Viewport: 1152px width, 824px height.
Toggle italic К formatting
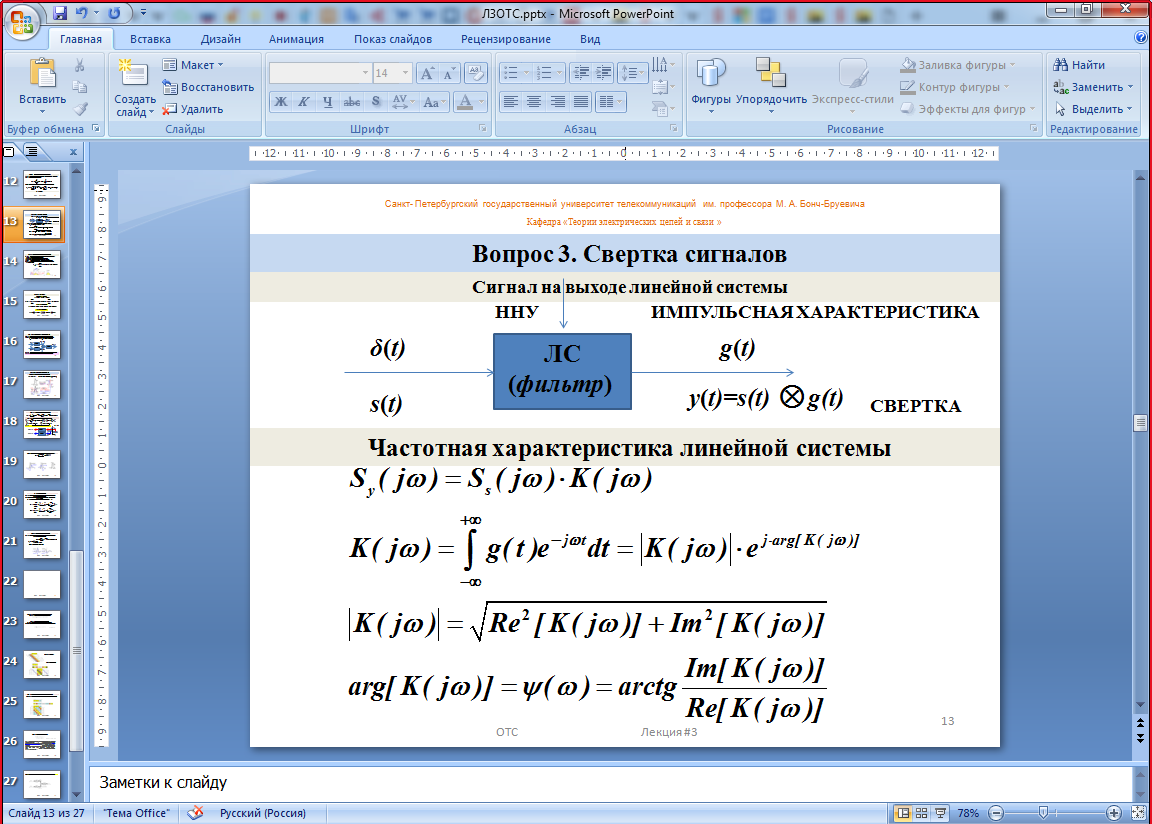tap(304, 102)
